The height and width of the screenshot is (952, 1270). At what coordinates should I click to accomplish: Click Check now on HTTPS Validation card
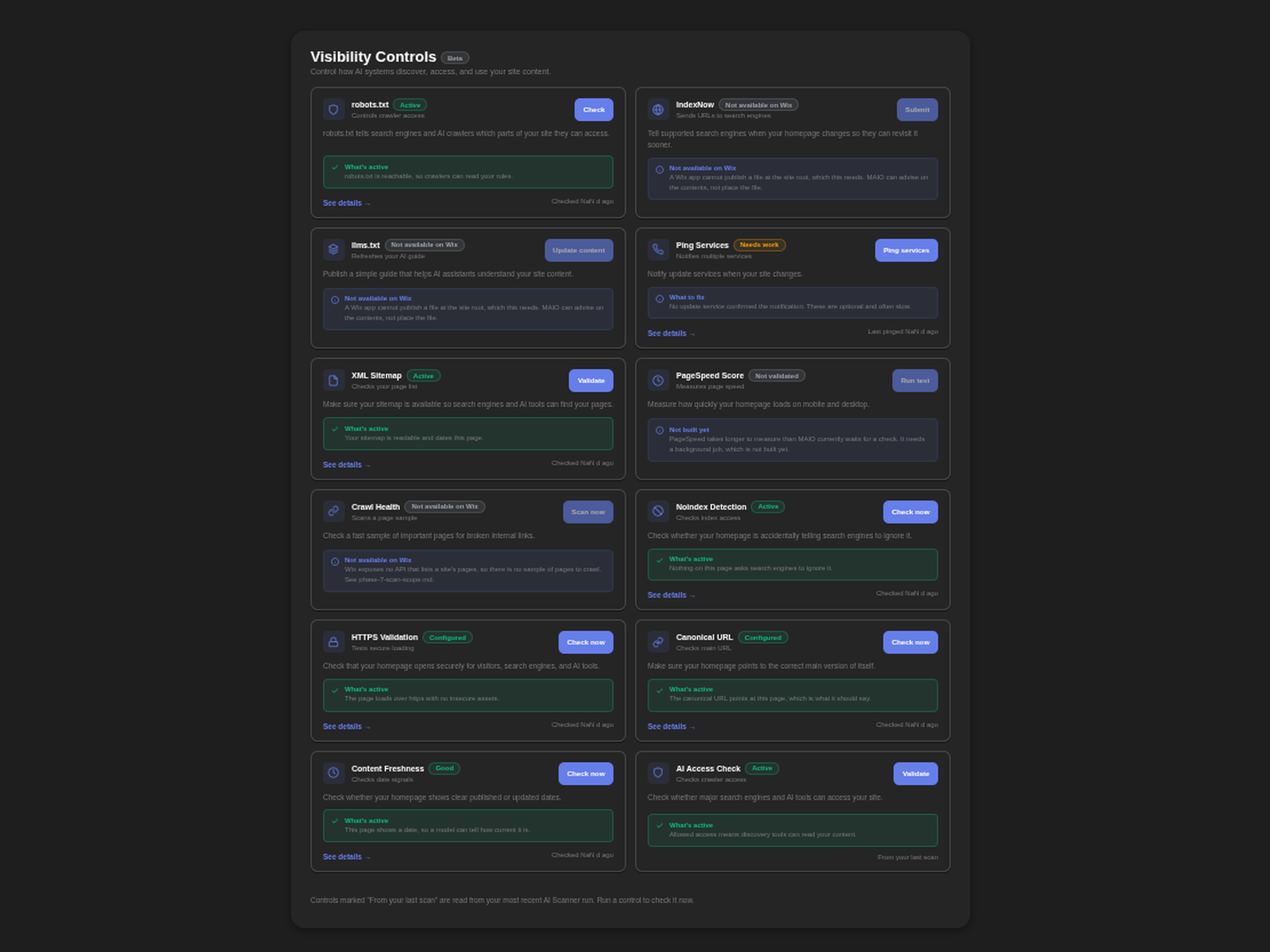coord(586,642)
